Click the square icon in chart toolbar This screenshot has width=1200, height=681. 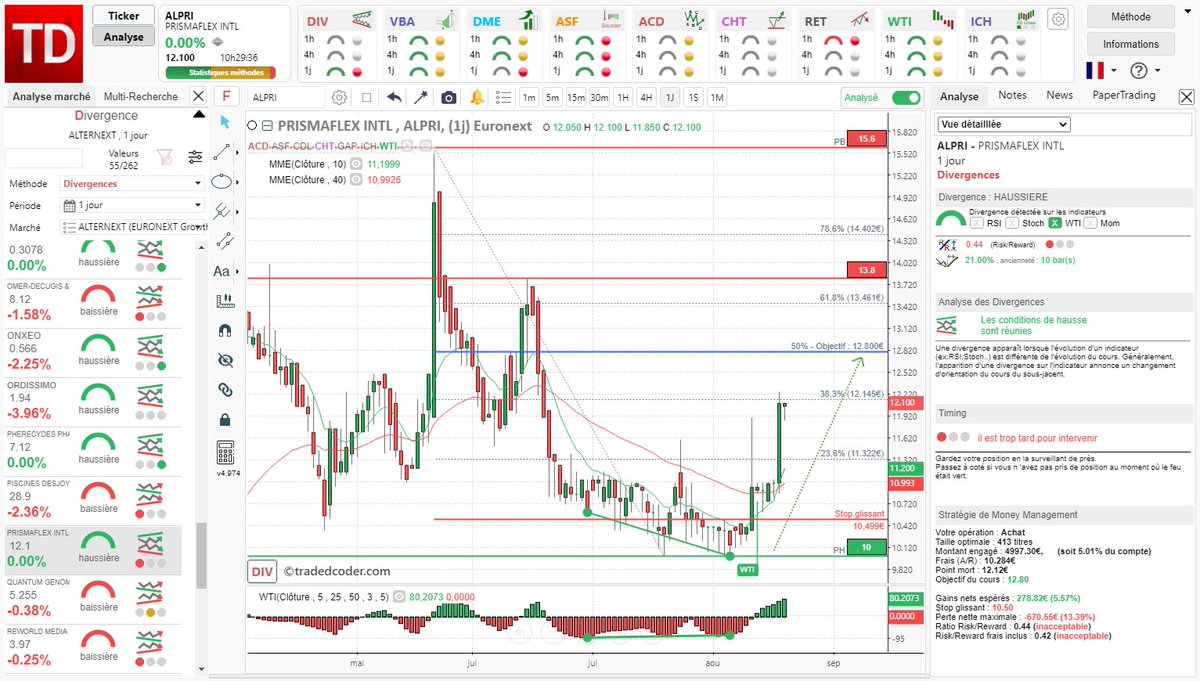click(x=367, y=97)
